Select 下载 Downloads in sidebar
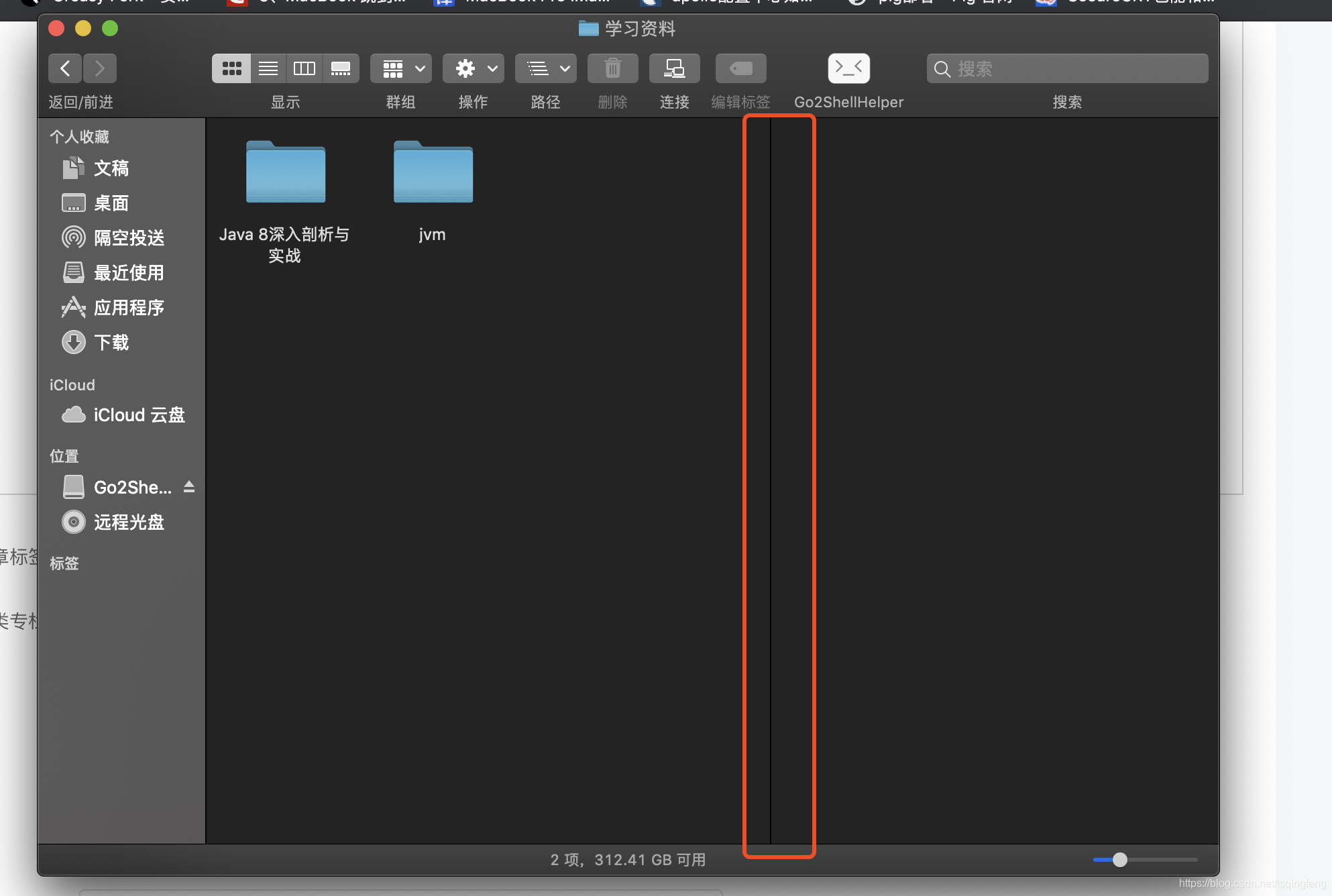The width and height of the screenshot is (1332, 896). (x=111, y=343)
